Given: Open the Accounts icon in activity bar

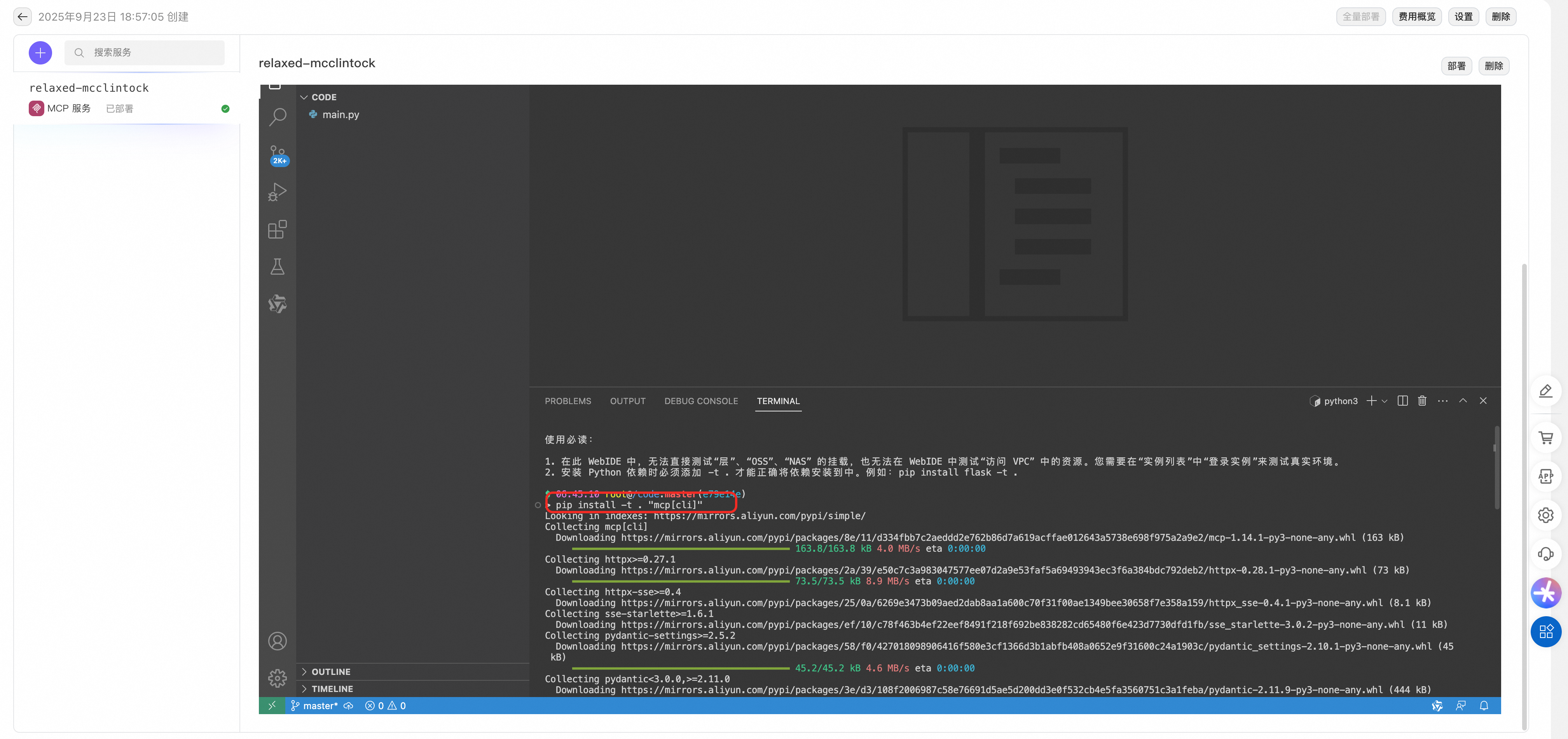Looking at the screenshot, I should [278, 641].
